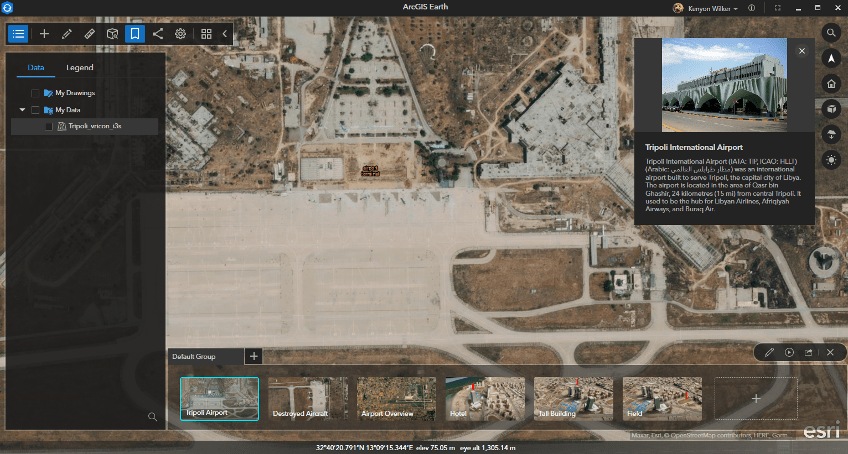This screenshot has height=454, width=848.
Task: Toggle the table of contents panel
Action: pyautogui.click(x=18, y=34)
